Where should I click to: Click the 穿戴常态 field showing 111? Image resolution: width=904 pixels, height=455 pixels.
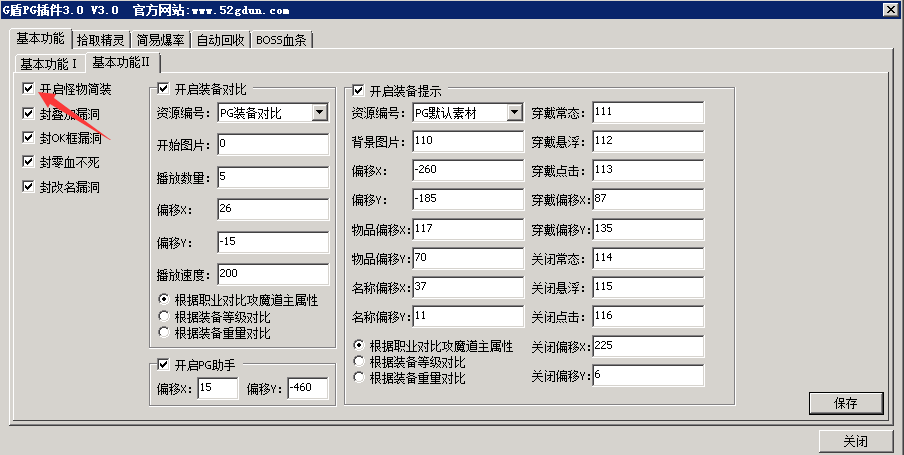tap(648, 112)
